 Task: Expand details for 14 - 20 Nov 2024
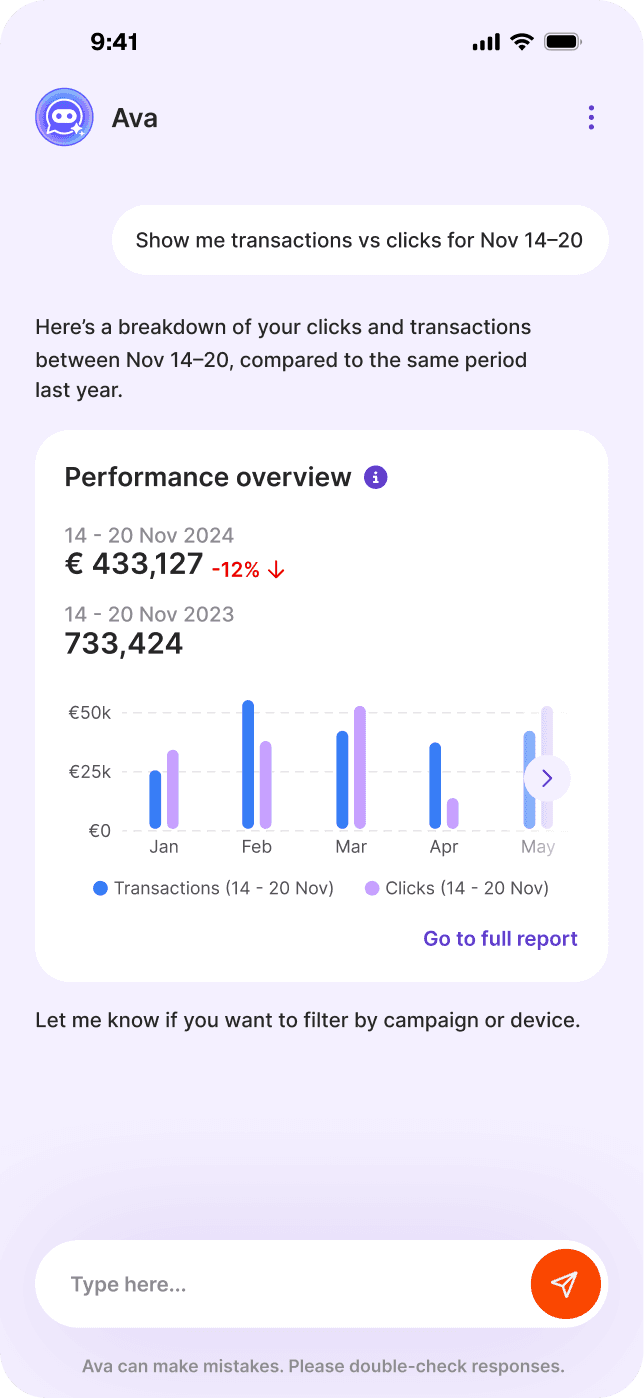tap(148, 536)
